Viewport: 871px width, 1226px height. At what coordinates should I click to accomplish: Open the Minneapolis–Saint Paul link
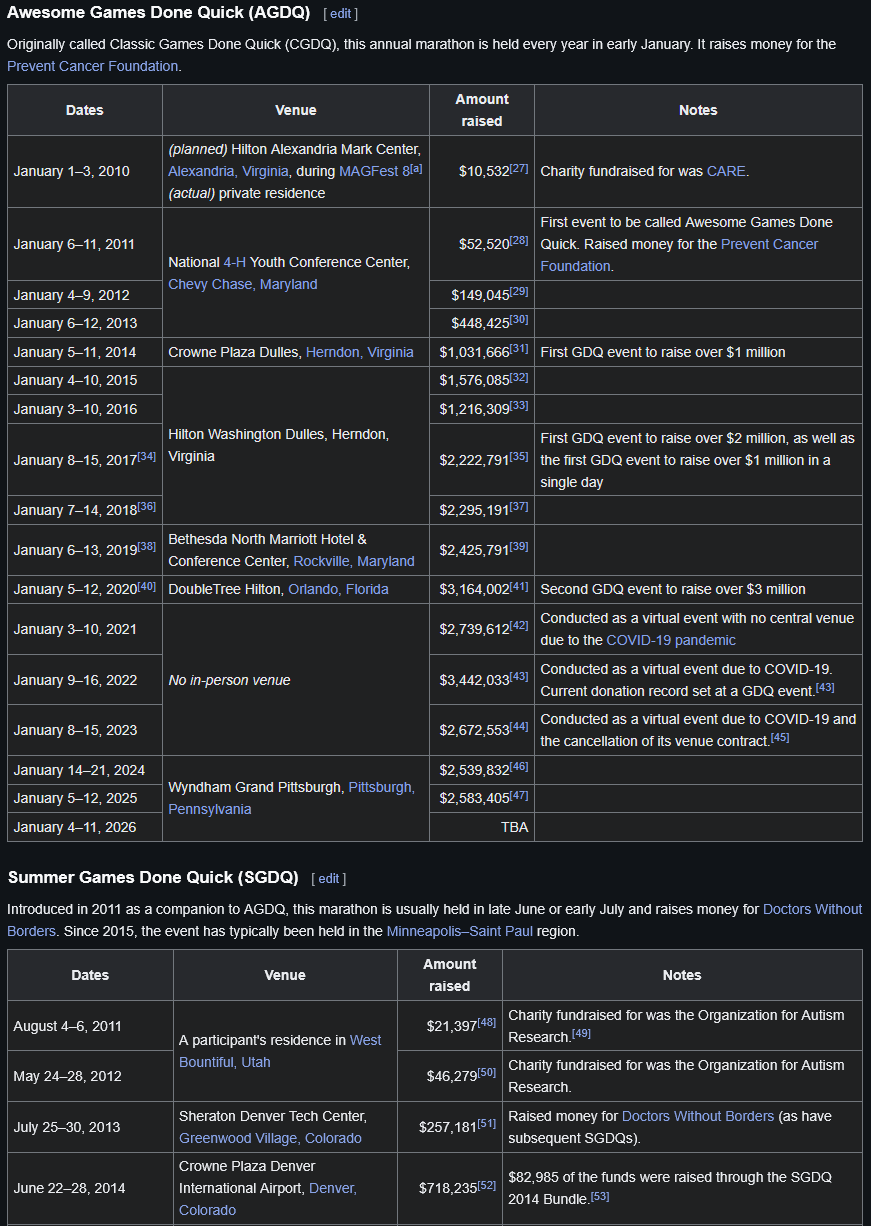pos(460,931)
